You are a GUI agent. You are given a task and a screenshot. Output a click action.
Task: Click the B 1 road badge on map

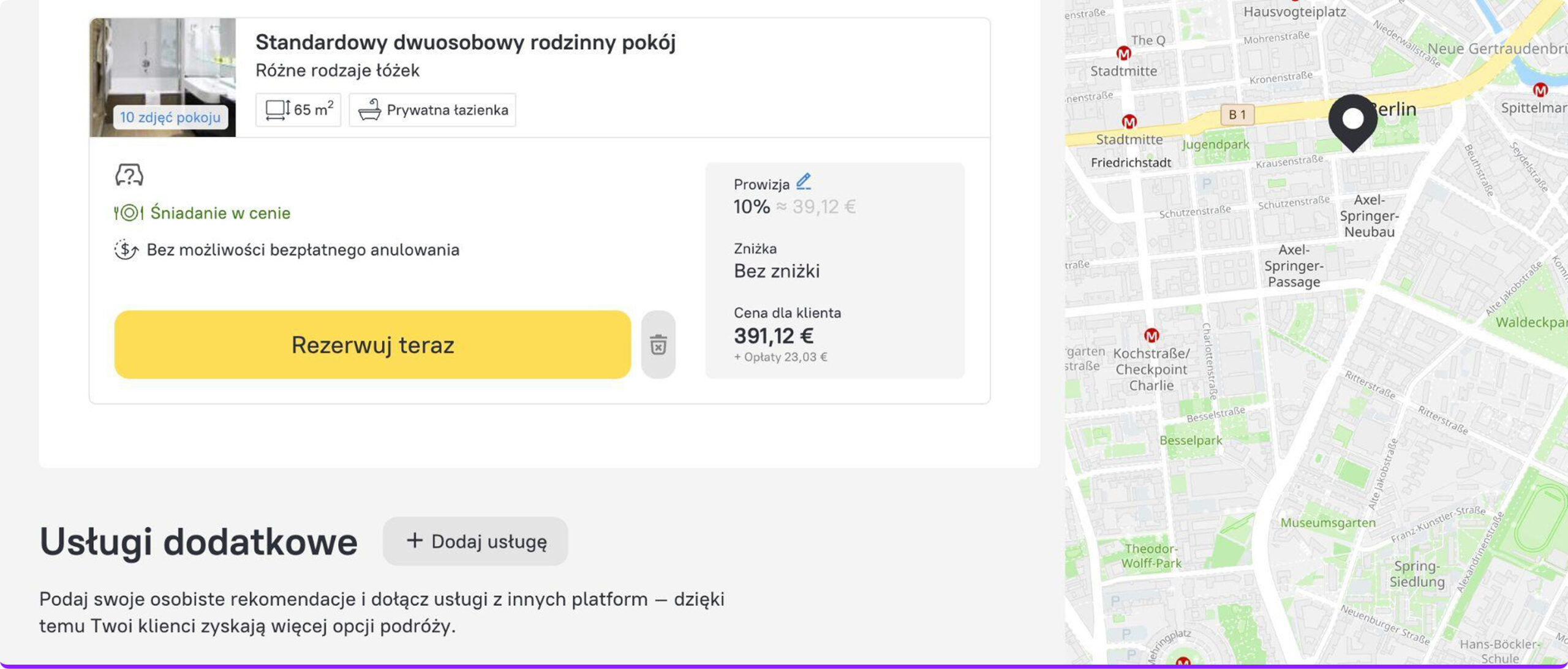point(1237,115)
